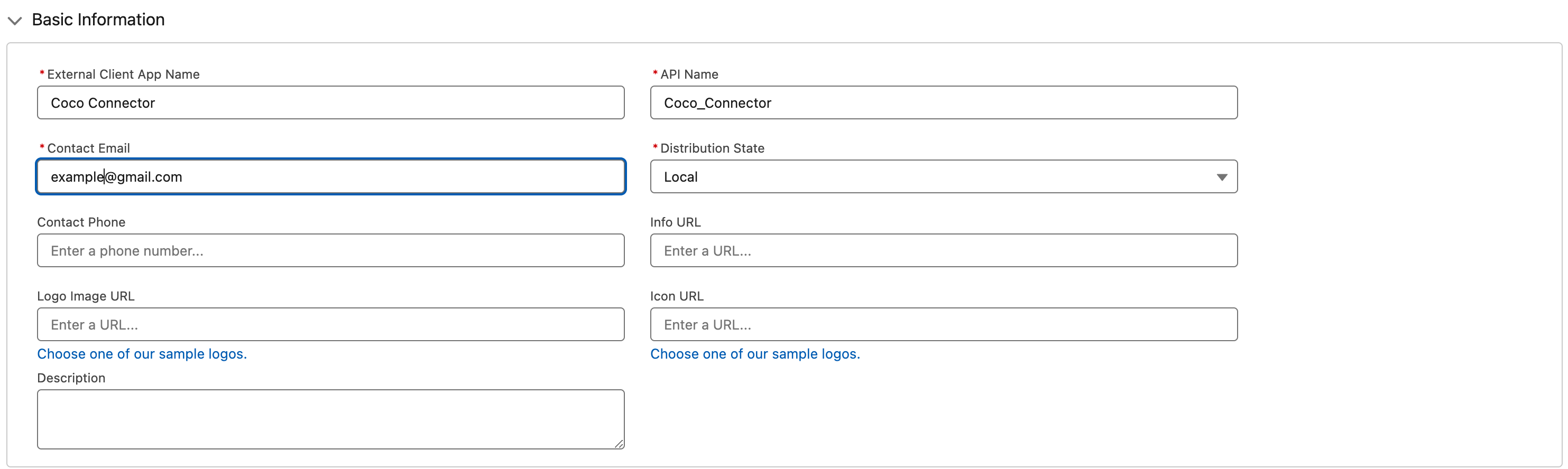The height and width of the screenshot is (469, 1568).
Task: Click the Distribution State label
Action: click(x=712, y=148)
